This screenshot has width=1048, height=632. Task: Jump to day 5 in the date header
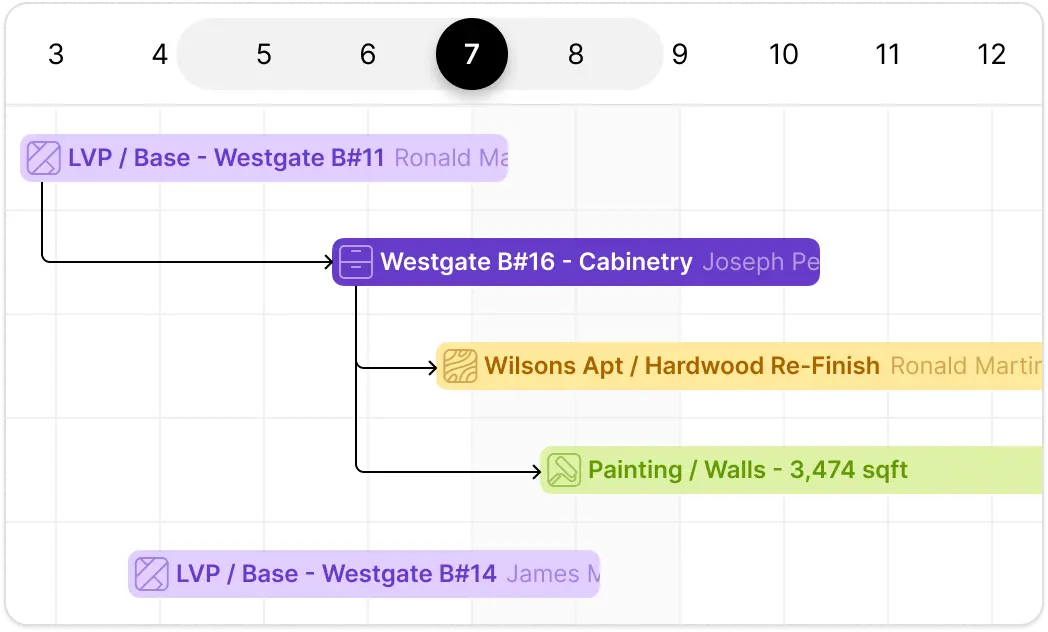[x=264, y=54]
